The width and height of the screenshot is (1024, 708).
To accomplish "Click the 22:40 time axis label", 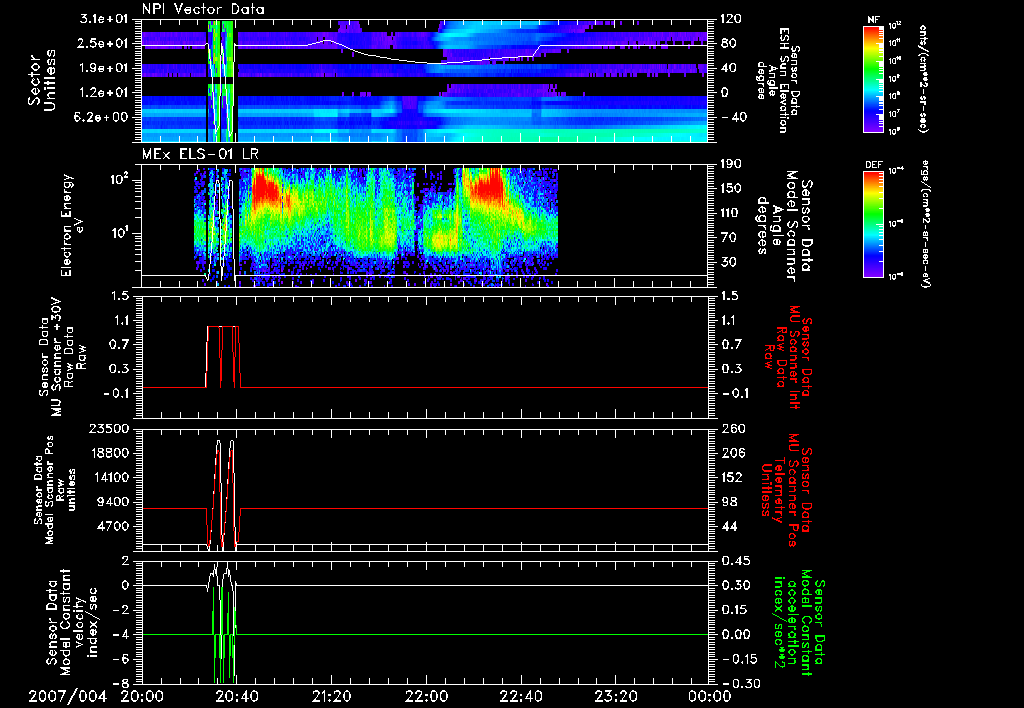I will pos(520,696).
